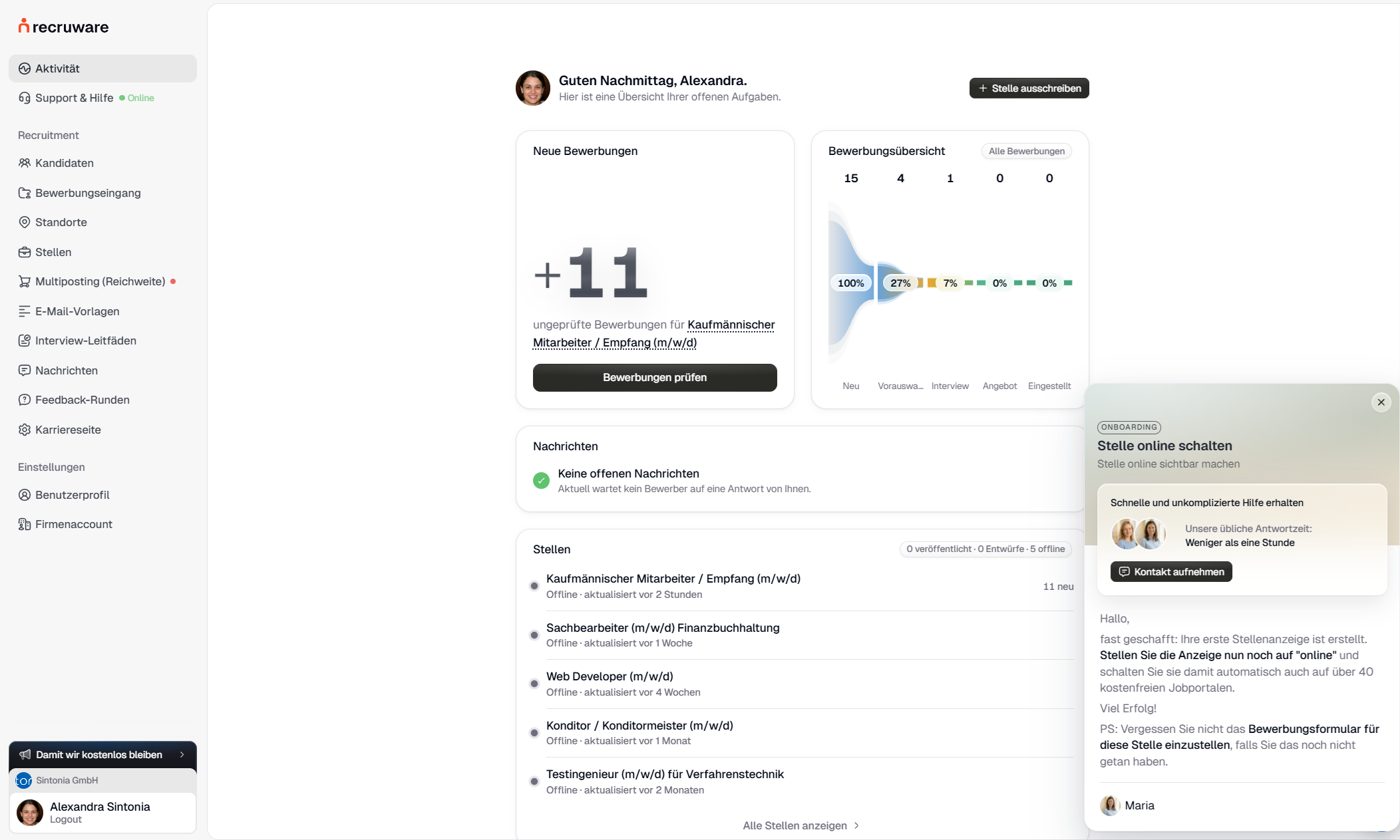Screen dimensions: 1400x840
Task: Close the onboarding panel
Action: tap(1381, 402)
